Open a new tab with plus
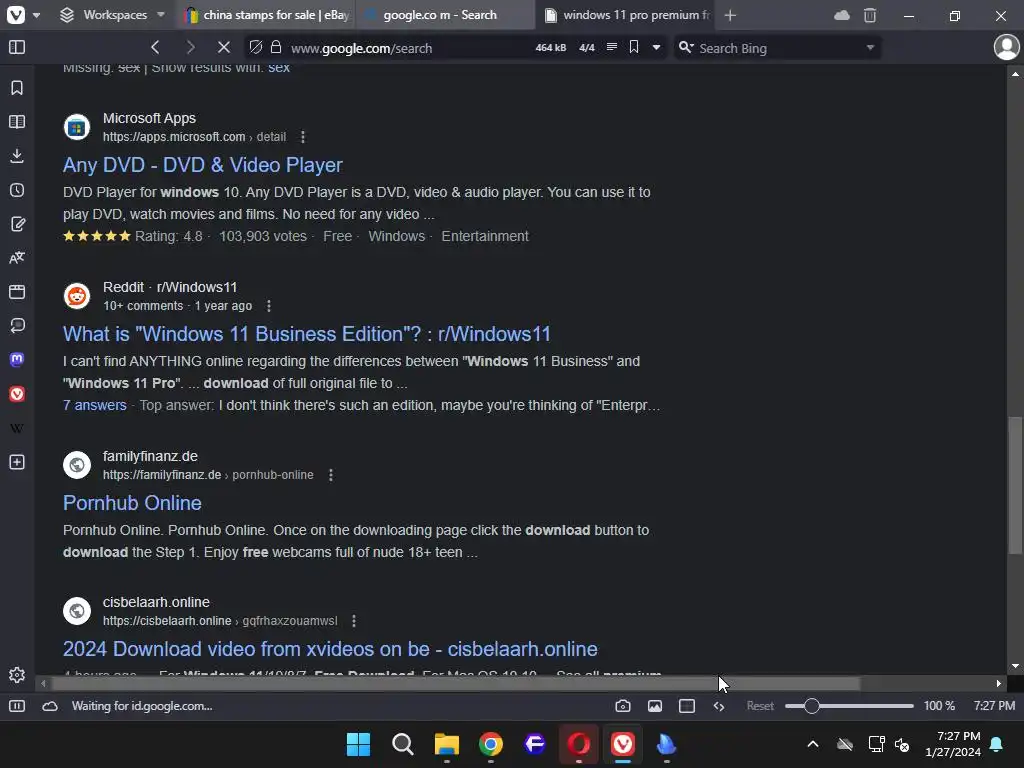This screenshot has width=1024, height=768. coord(730,14)
